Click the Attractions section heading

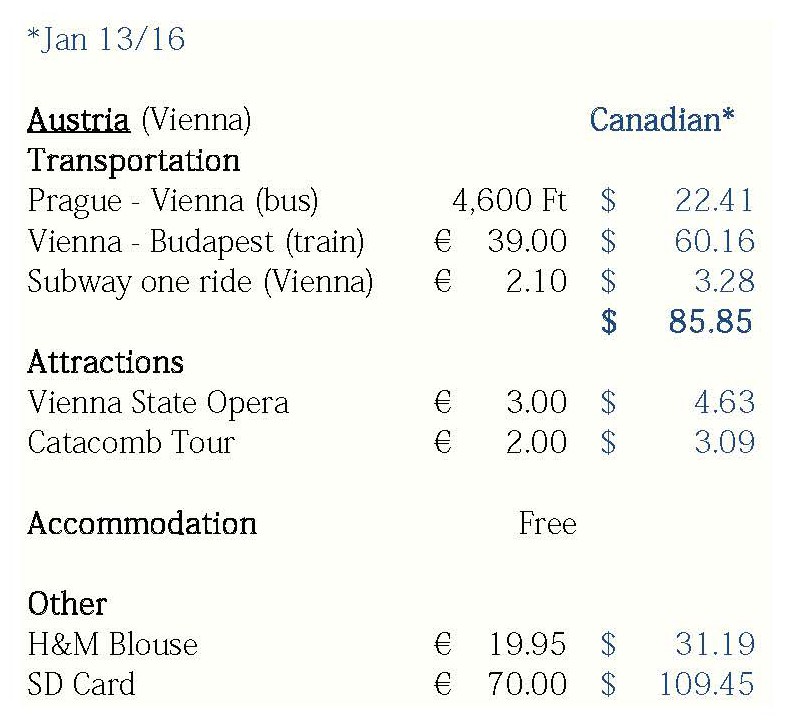[x=106, y=361]
